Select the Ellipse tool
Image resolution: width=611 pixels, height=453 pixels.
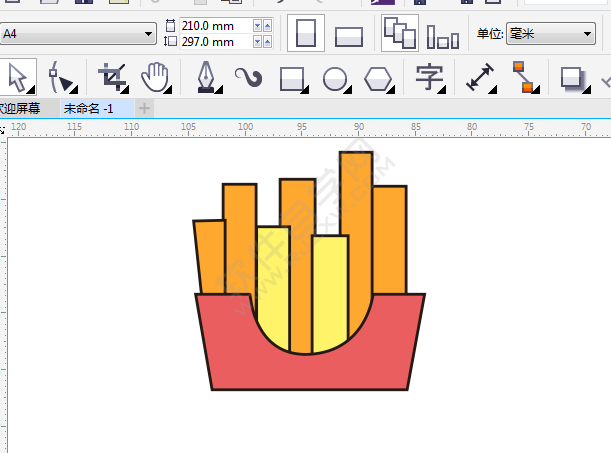(335, 77)
